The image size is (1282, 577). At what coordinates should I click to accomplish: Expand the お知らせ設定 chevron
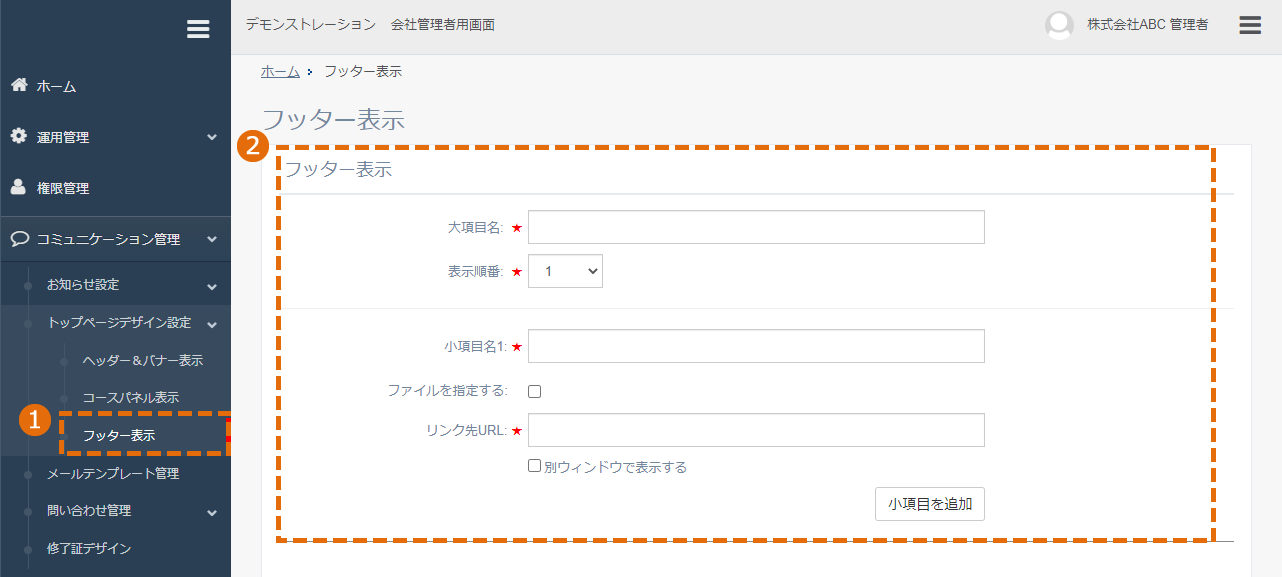click(212, 286)
